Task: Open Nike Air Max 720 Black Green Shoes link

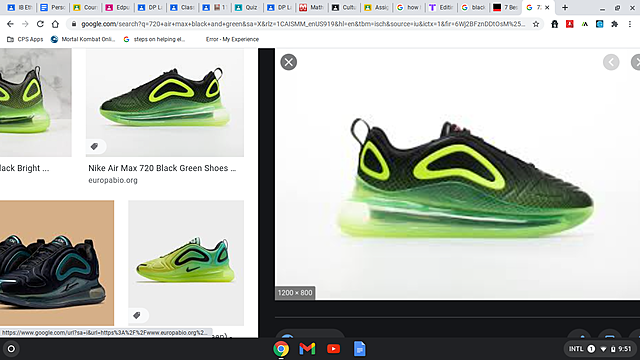Action: [x=162, y=168]
